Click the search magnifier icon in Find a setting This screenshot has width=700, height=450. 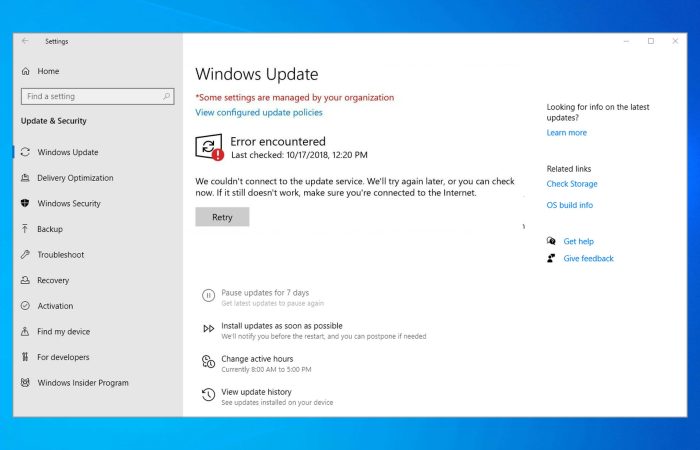pyautogui.click(x=167, y=96)
